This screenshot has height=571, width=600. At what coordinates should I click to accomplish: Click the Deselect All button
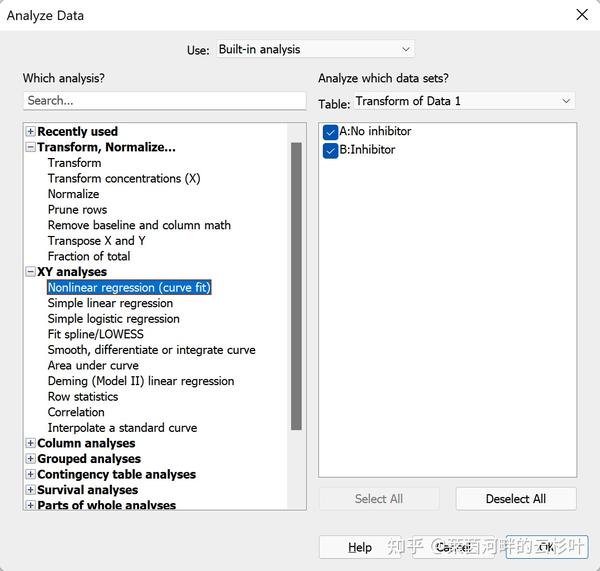(x=516, y=499)
